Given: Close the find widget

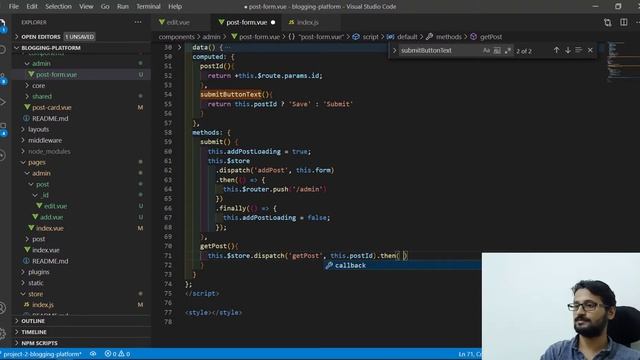Looking at the screenshot, I should click(x=590, y=50).
